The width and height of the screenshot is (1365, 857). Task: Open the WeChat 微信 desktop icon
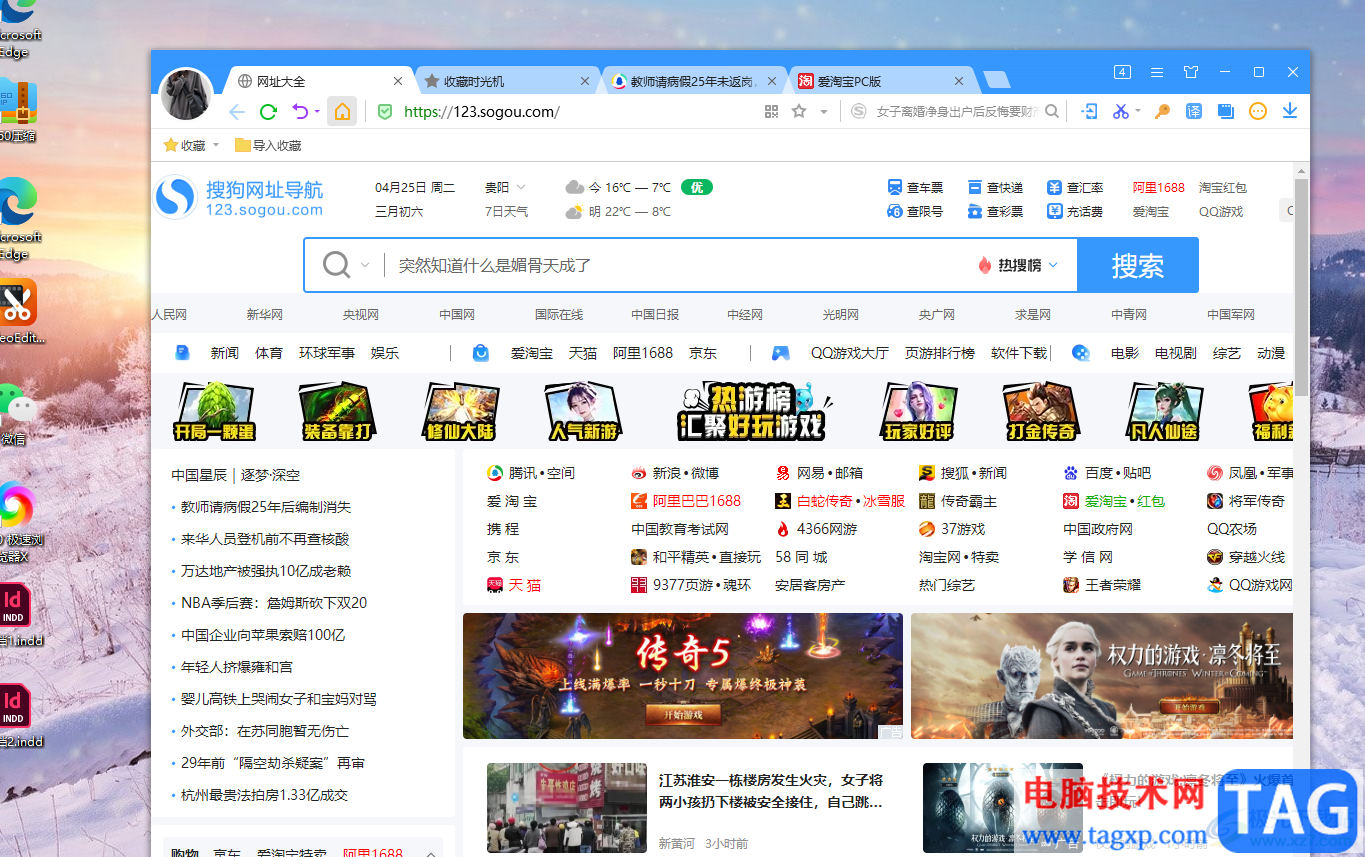(x=18, y=412)
